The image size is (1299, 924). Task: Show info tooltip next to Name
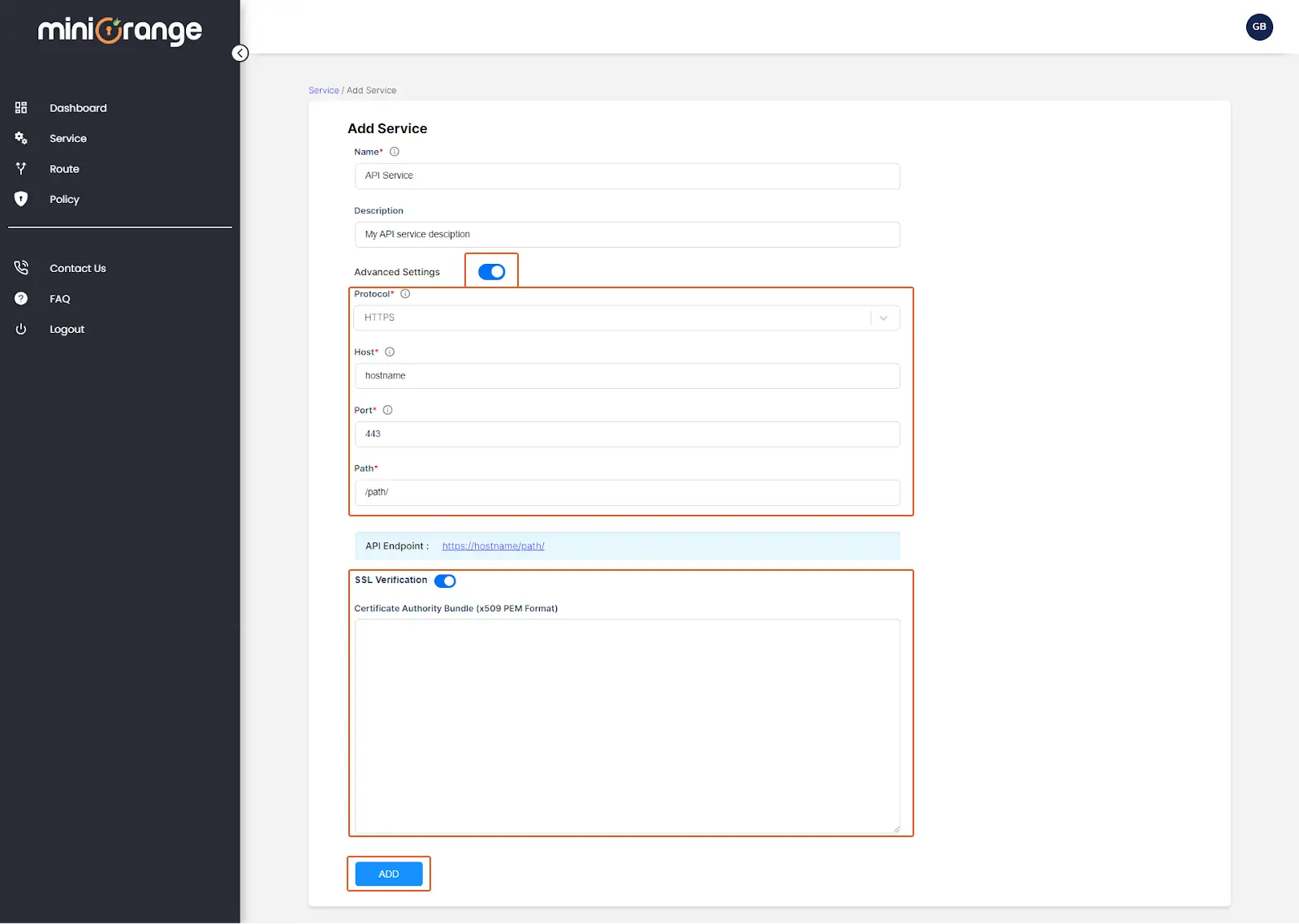(x=395, y=152)
